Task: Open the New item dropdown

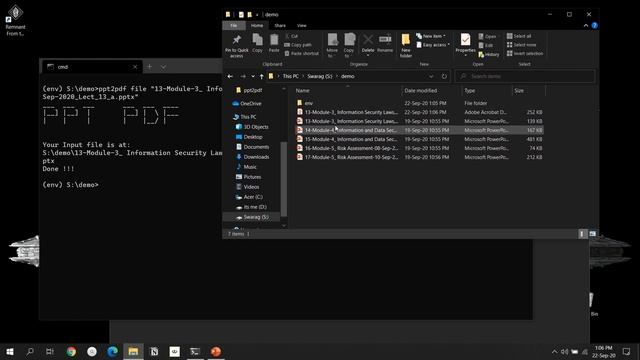Action: click(x=431, y=36)
